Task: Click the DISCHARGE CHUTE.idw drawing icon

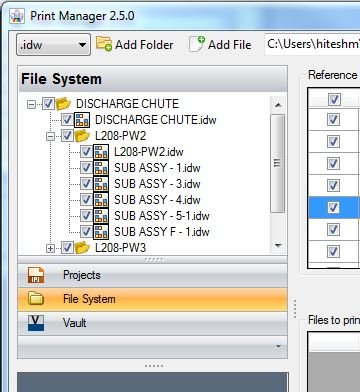Action: pos(82,120)
